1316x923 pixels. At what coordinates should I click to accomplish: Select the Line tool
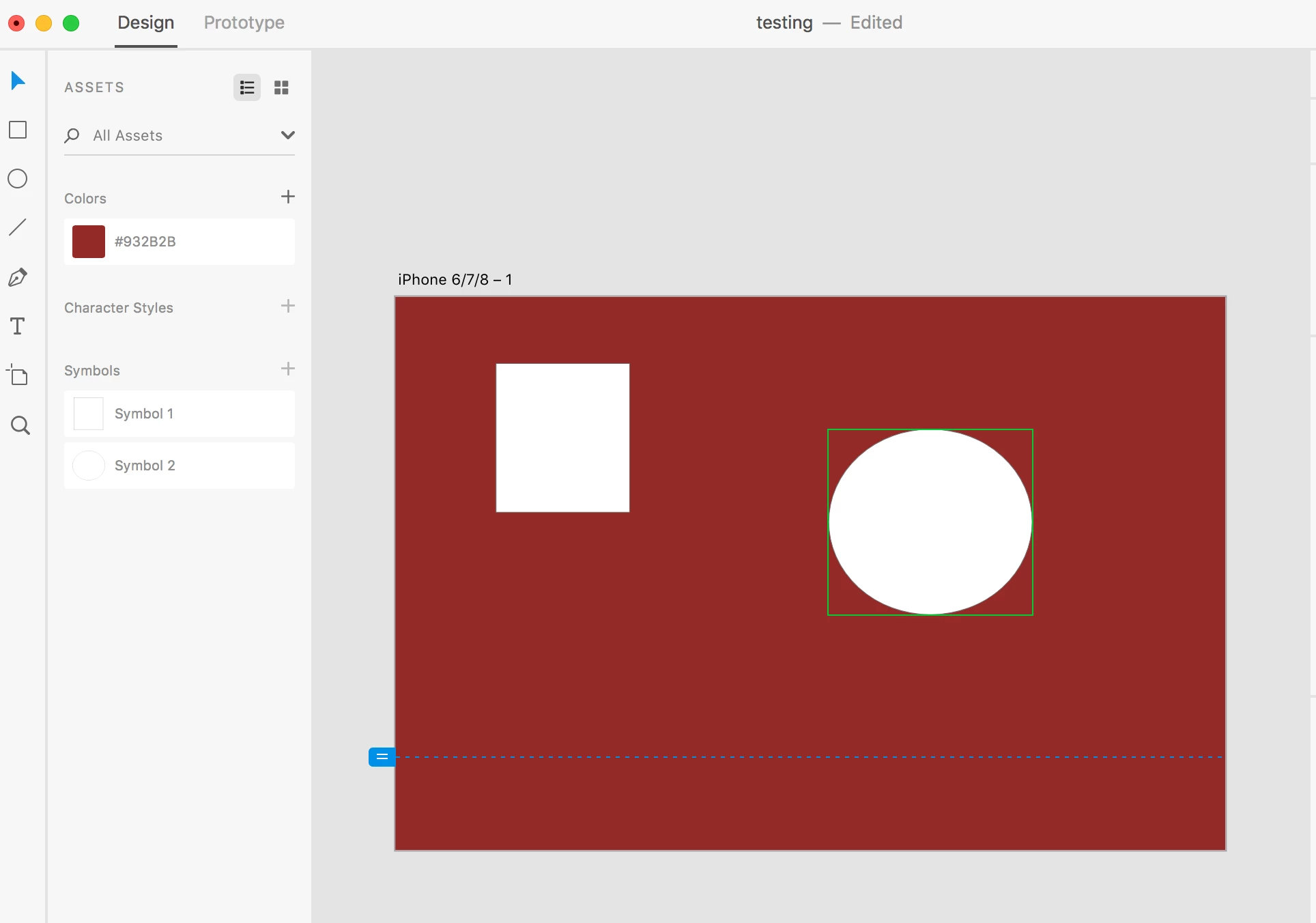point(18,227)
